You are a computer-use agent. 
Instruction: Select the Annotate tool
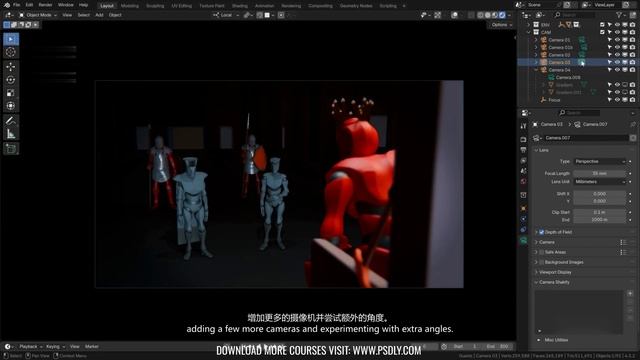(x=11, y=121)
